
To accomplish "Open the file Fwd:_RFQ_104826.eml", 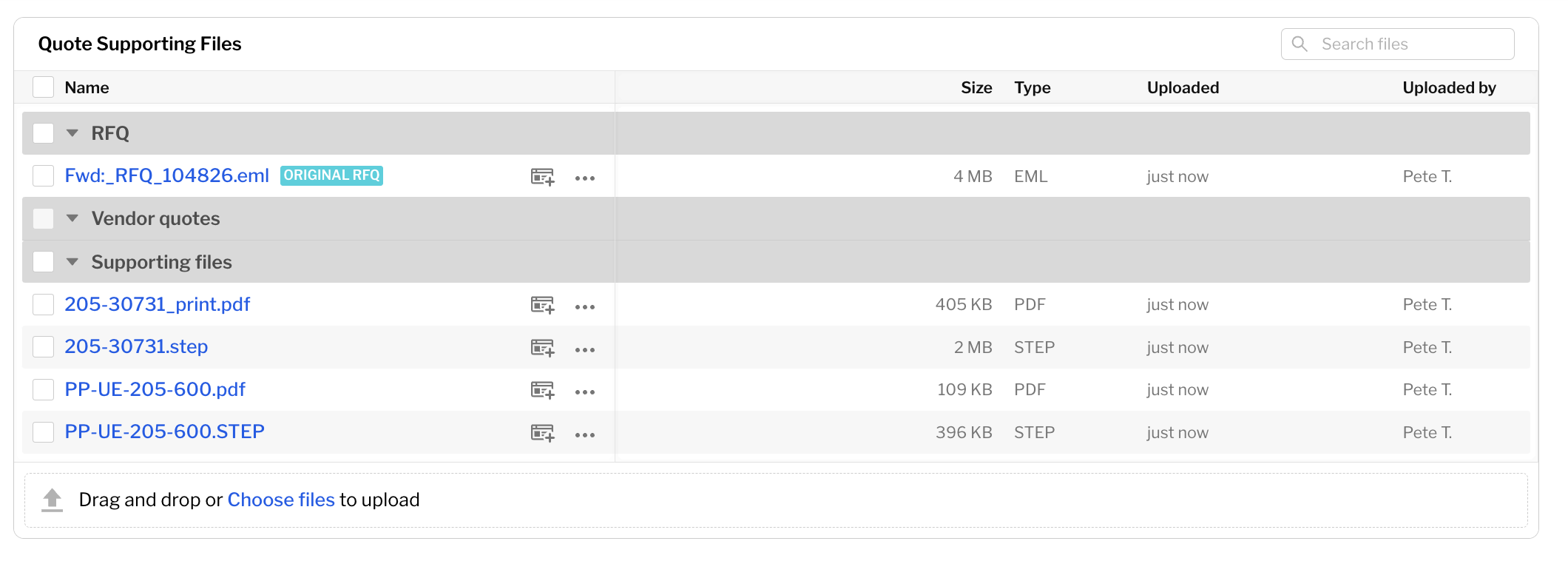I will click(166, 175).
